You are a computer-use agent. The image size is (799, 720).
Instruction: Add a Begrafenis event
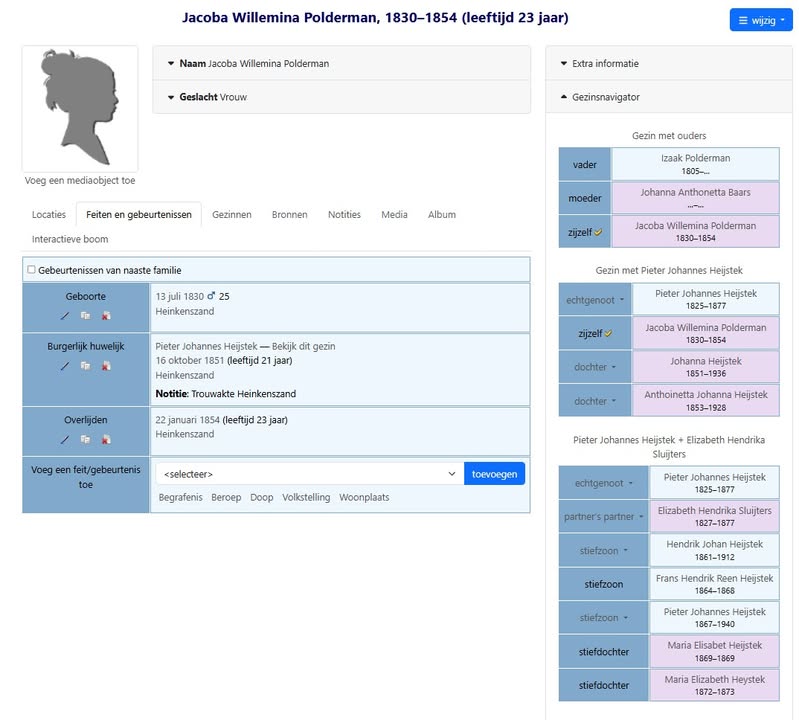point(180,497)
